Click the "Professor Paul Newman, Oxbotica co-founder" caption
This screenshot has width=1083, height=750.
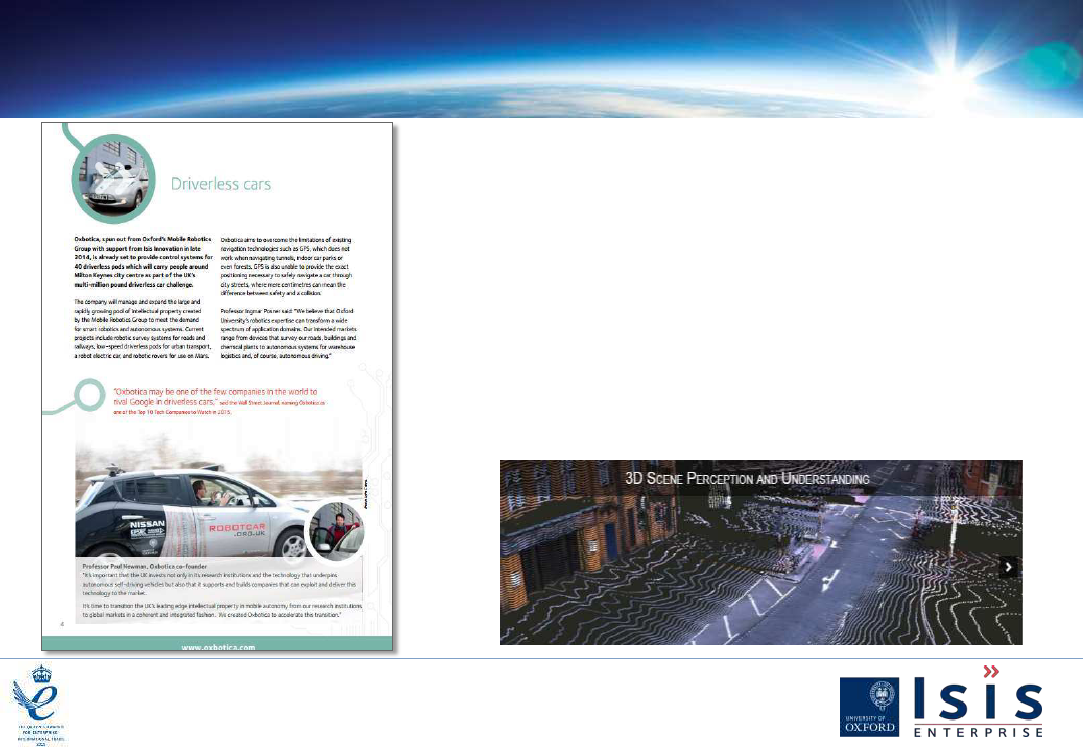(144, 566)
